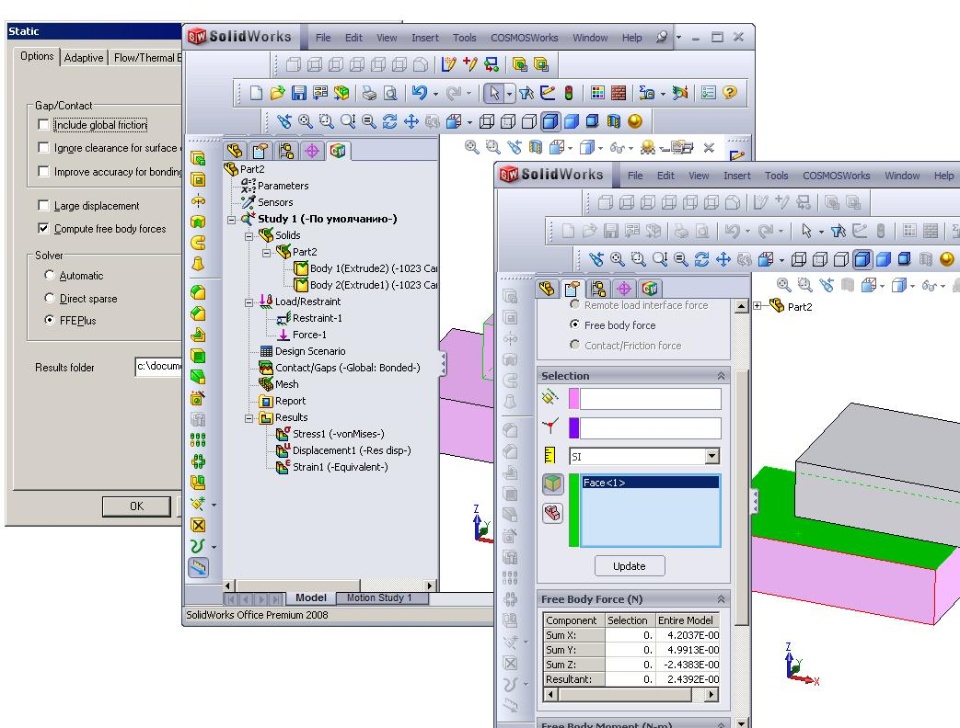Screen dimensions: 960x728
Task: Collapse the Load/Restraint tree node
Action: click(x=249, y=302)
